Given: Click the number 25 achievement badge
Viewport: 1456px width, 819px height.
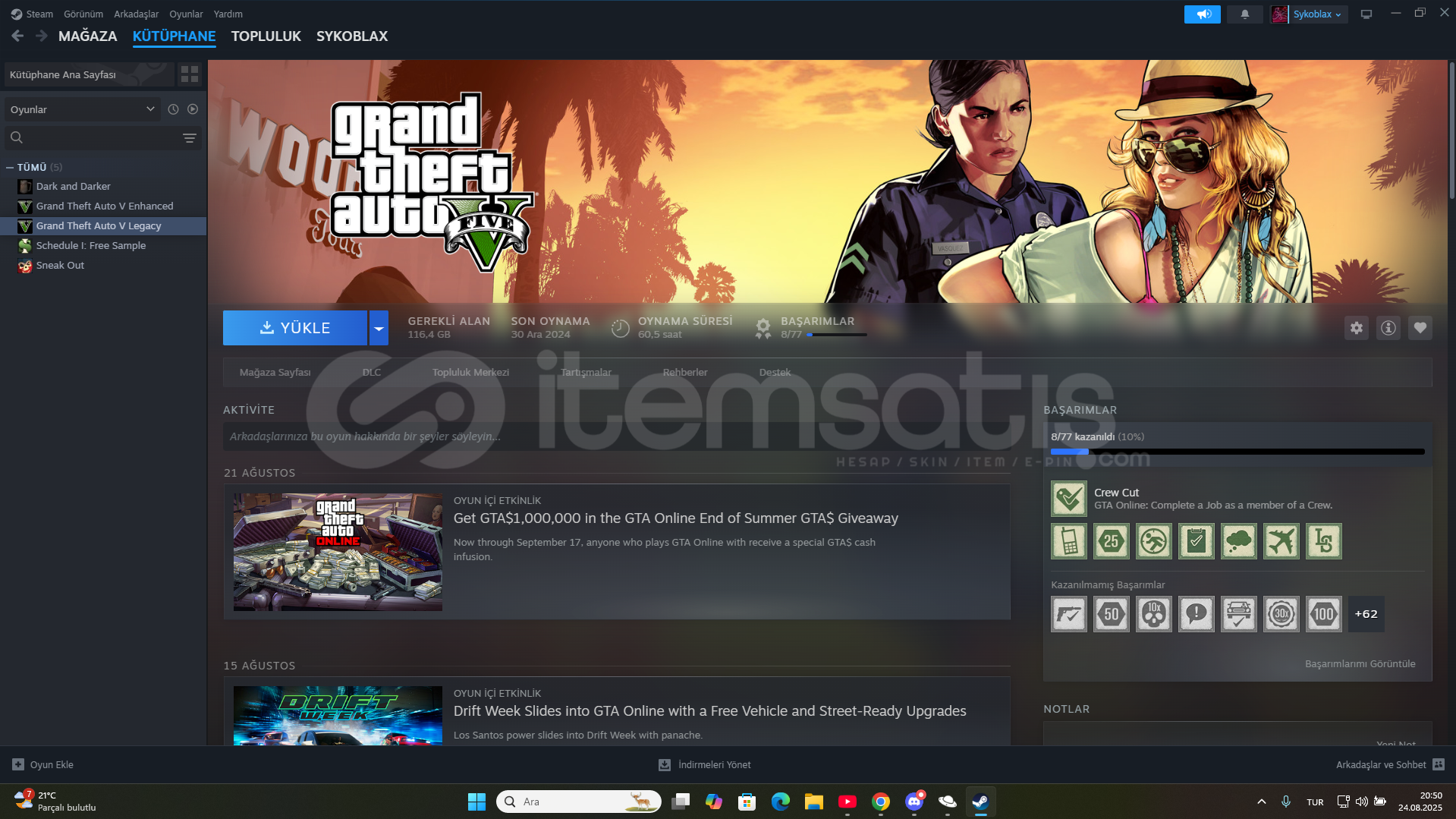Looking at the screenshot, I should [x=1112, y=541].
